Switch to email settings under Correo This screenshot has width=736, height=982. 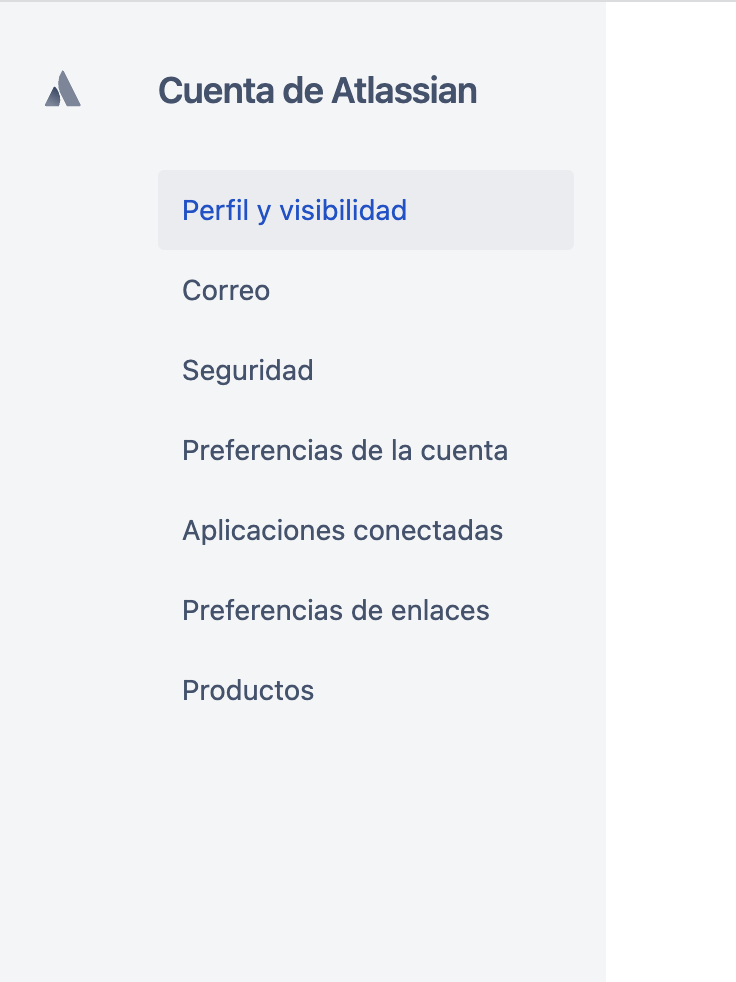tap(226, 291)
